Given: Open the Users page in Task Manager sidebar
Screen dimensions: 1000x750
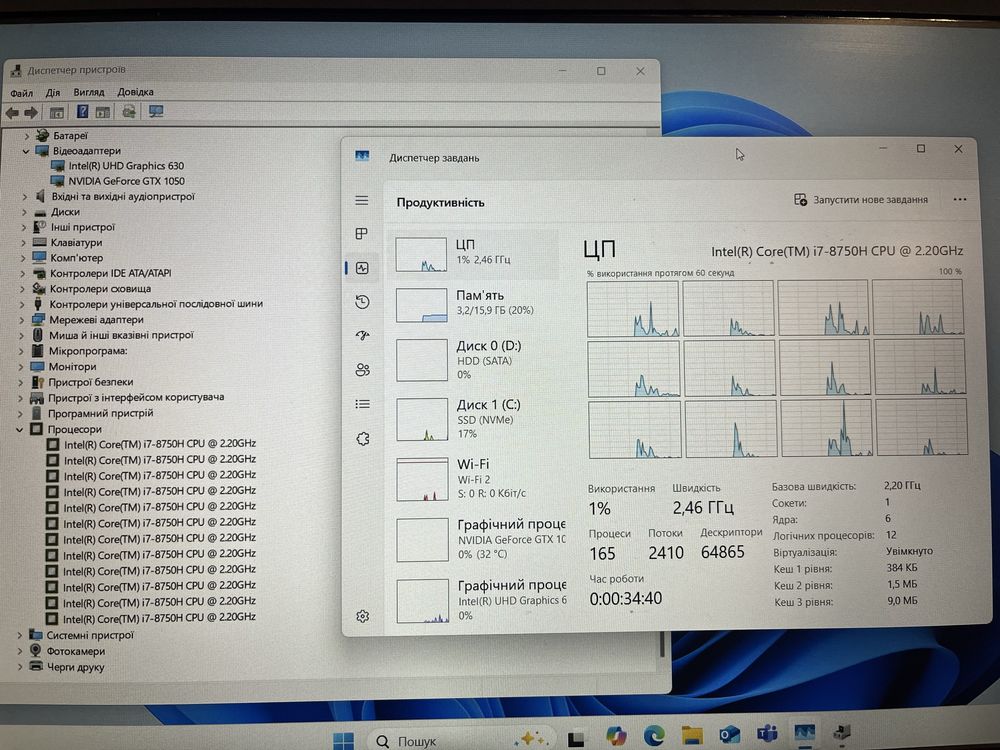Looking at the screenshot, I should coord(362,370).
